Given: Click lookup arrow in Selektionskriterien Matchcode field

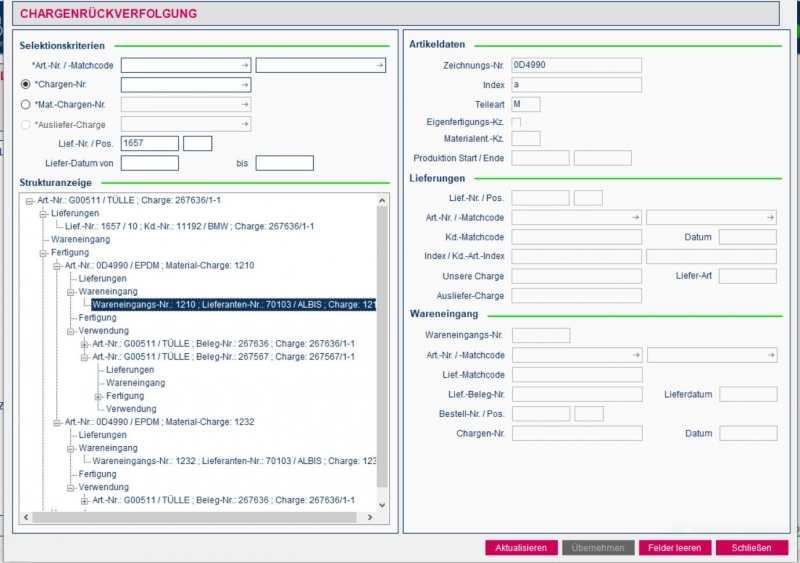Looking at the screenshot, I should tap(379, 65).
